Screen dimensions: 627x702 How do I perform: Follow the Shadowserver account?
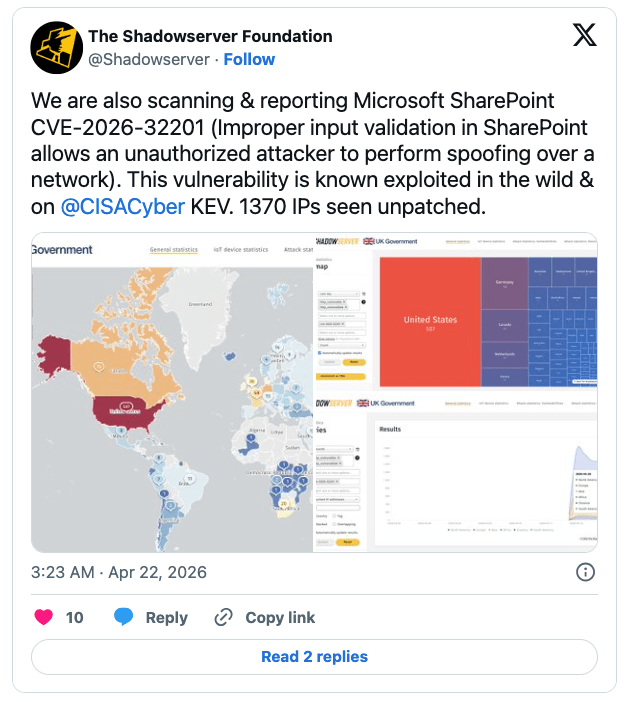[249, 59]
